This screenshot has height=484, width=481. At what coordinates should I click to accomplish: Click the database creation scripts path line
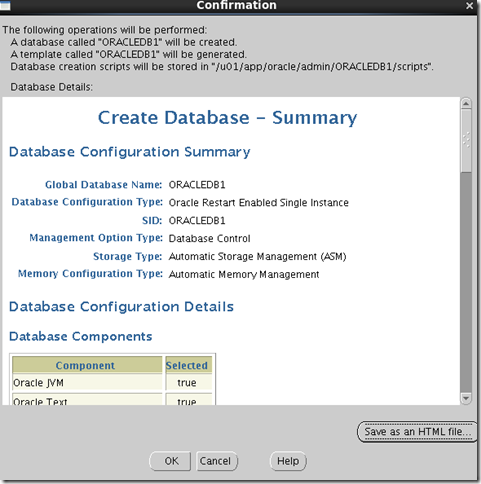pos(222,67)
